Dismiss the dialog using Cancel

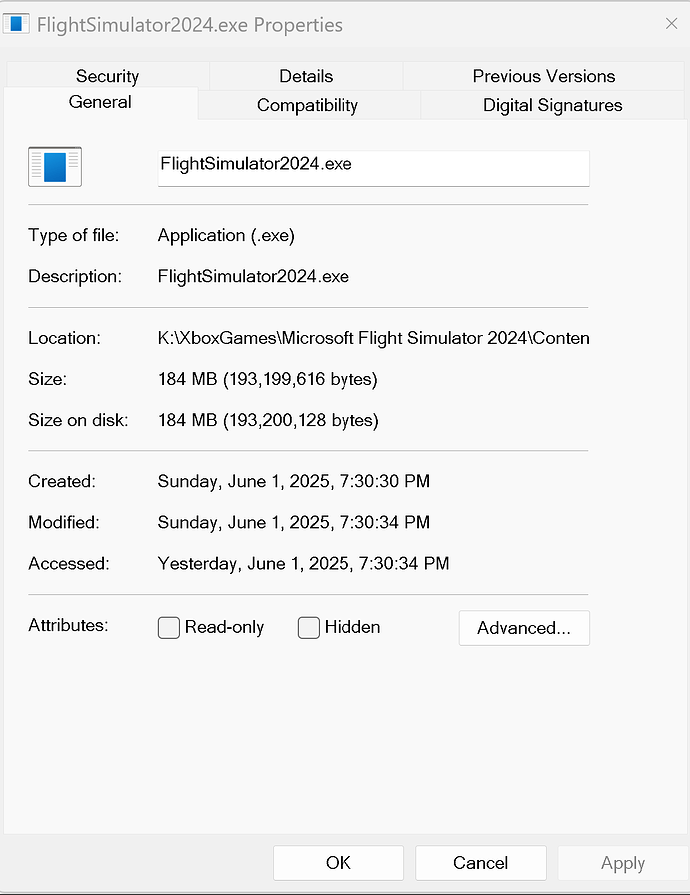coord(480,862)
